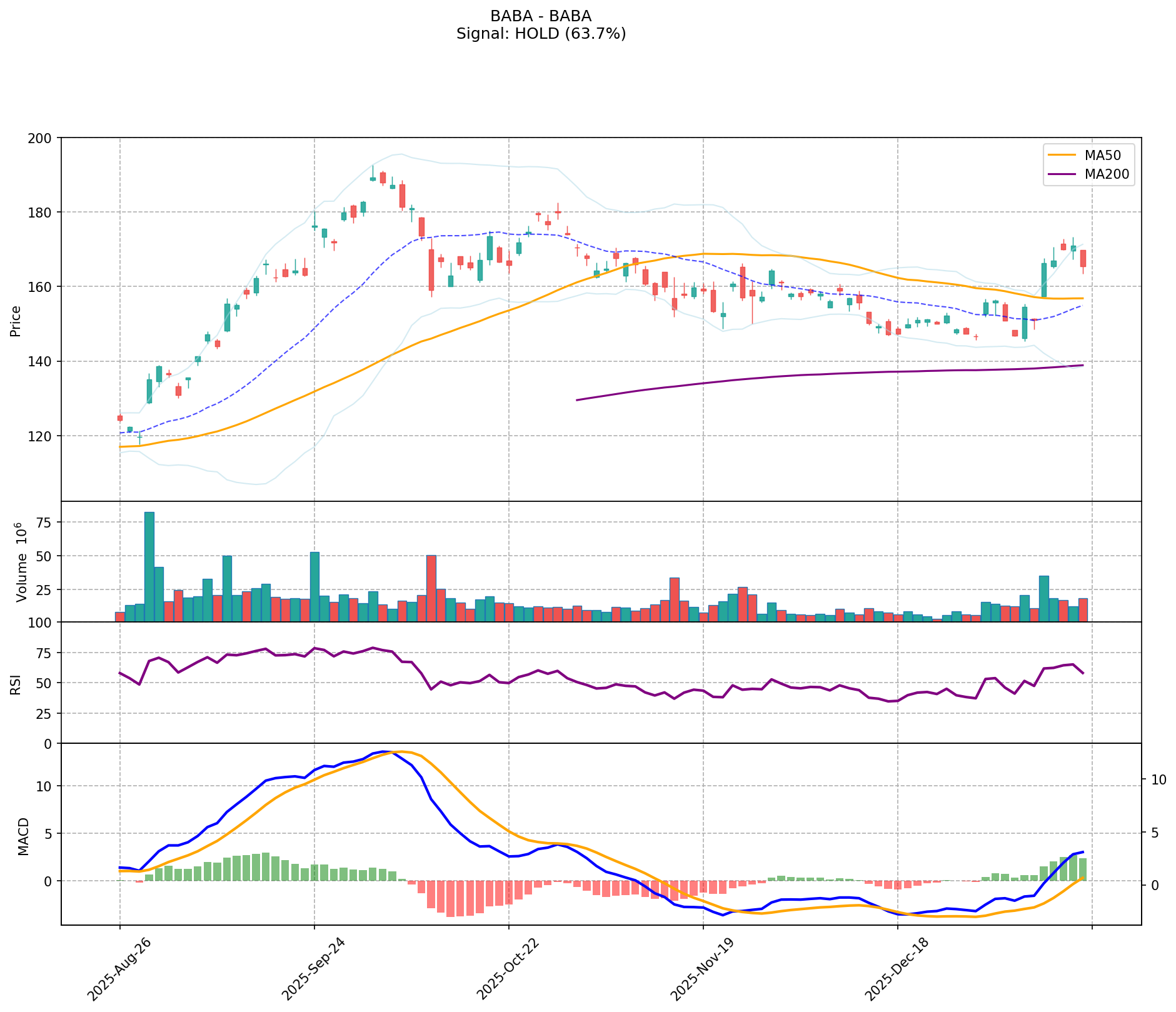Click the Price axis label

(x=16, y=321)
